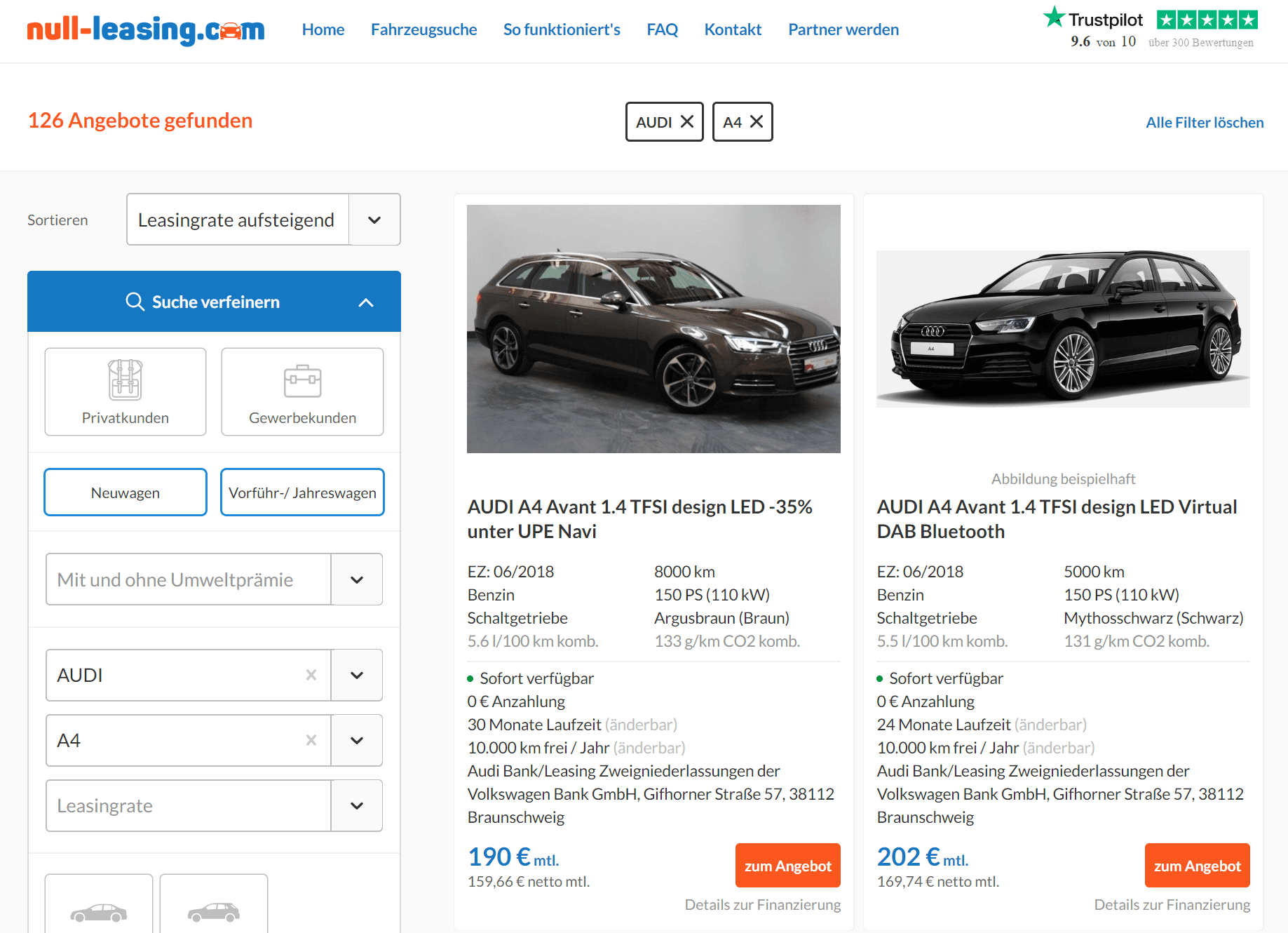Screen dimensions: 1288x933
Task: Toggle the Neuwagen filter
Action: point(126,492)
